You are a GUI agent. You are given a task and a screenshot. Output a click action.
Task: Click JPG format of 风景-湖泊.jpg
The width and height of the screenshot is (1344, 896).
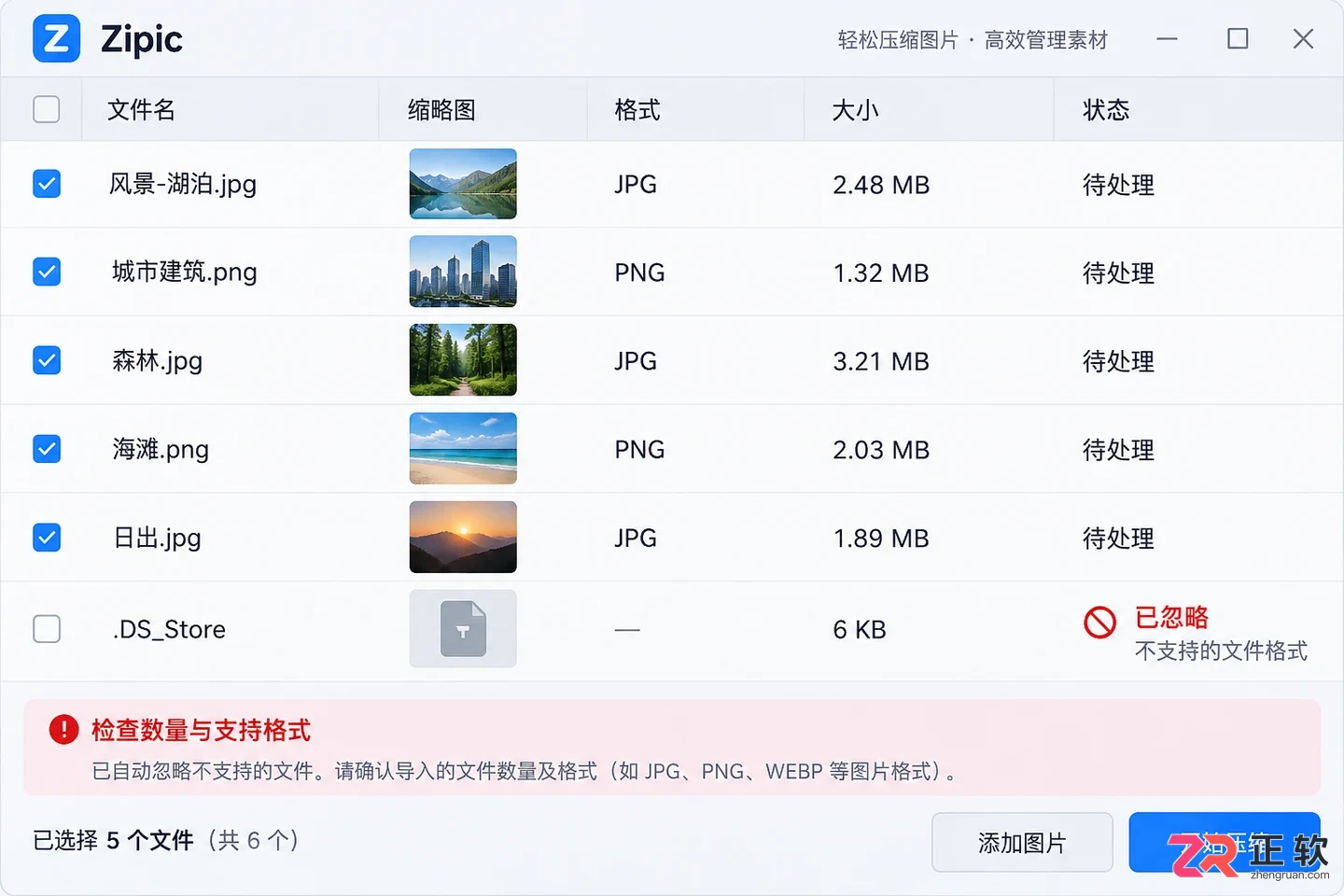[x=636, y=185]
